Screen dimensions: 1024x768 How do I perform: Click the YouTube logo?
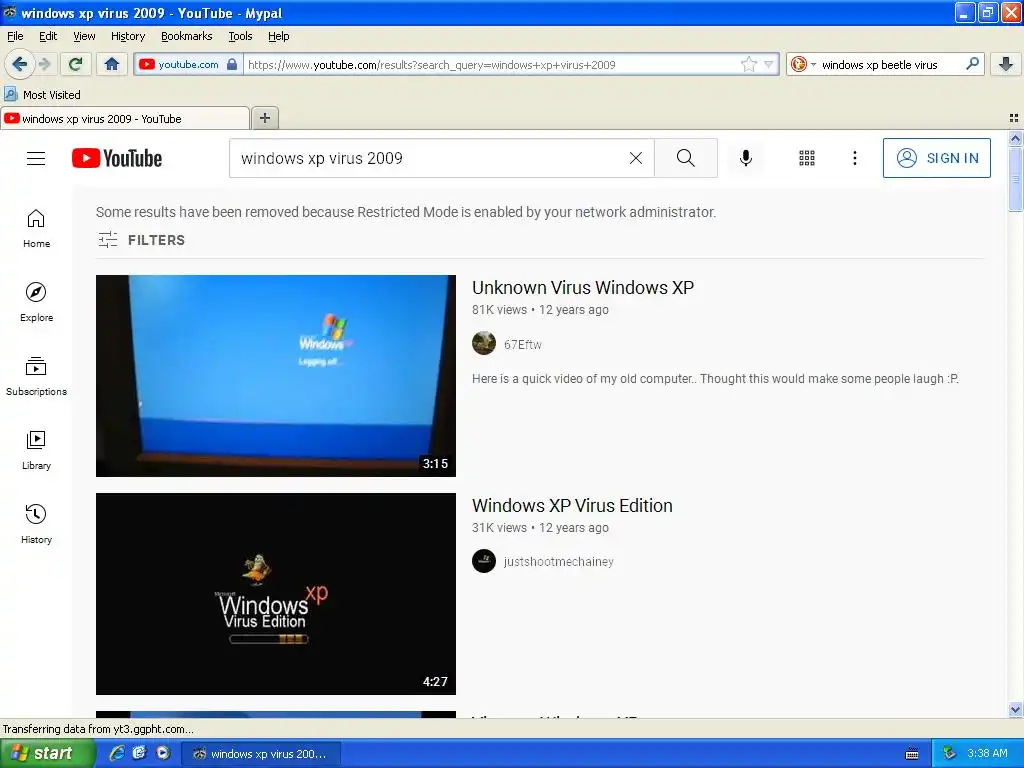pos(117,158)
